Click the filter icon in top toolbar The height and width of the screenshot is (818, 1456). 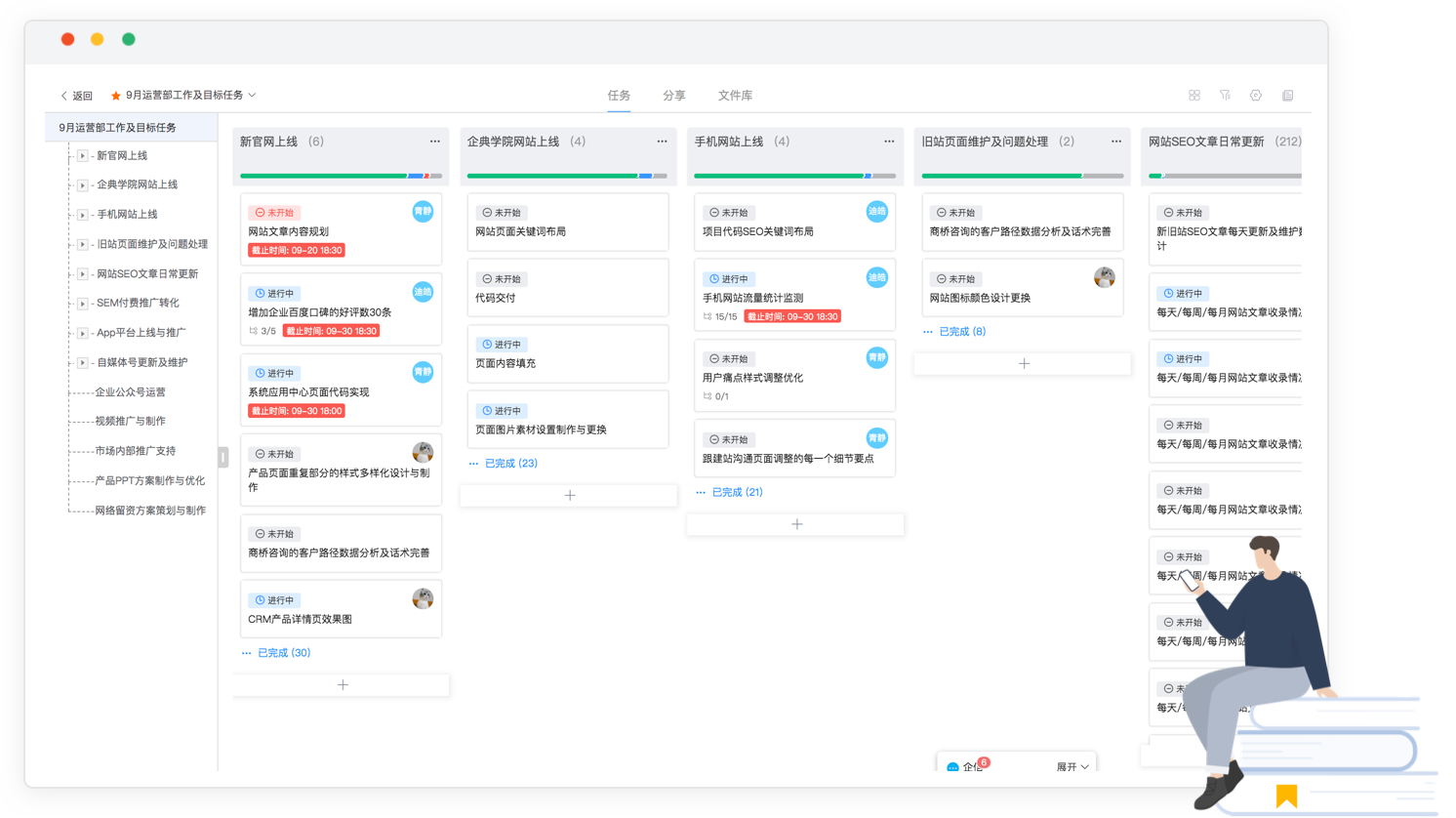1225,96
